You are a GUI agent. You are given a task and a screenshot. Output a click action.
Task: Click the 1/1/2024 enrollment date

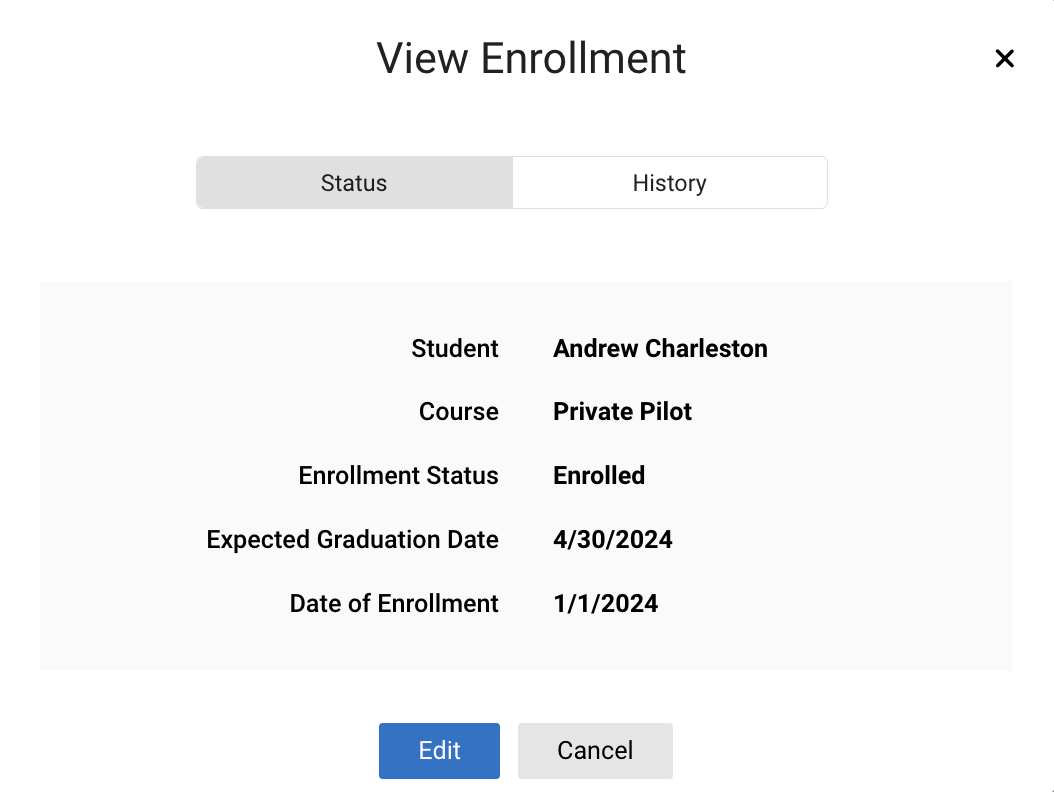click(605, 604)
